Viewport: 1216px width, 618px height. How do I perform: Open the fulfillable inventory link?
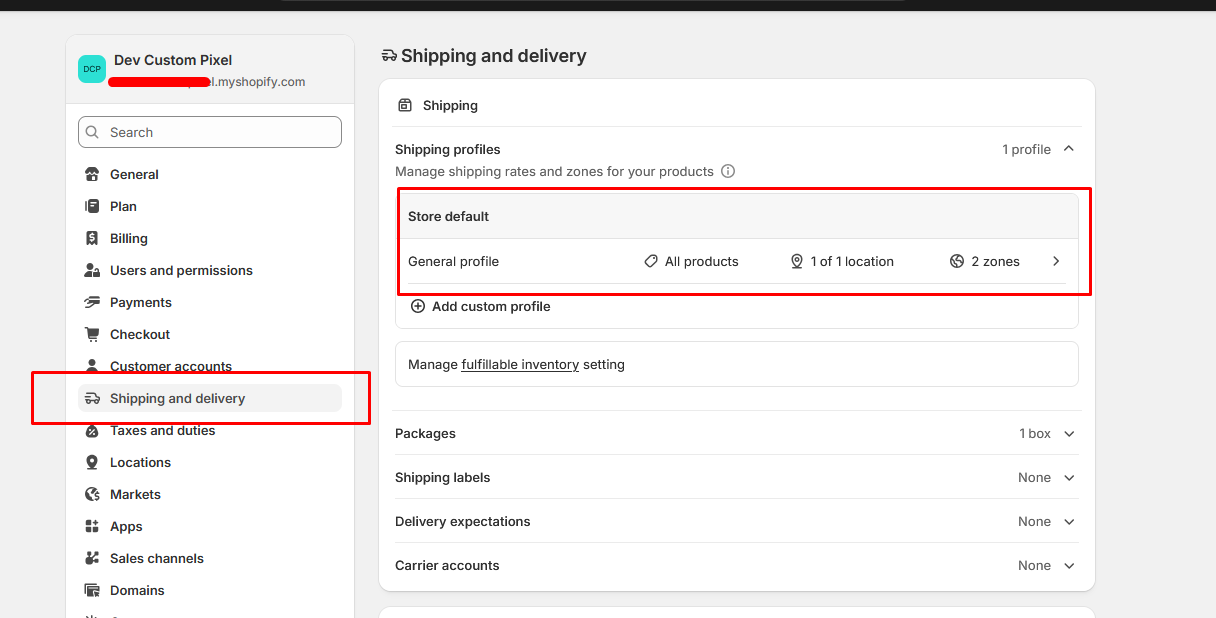coord(520,364)
